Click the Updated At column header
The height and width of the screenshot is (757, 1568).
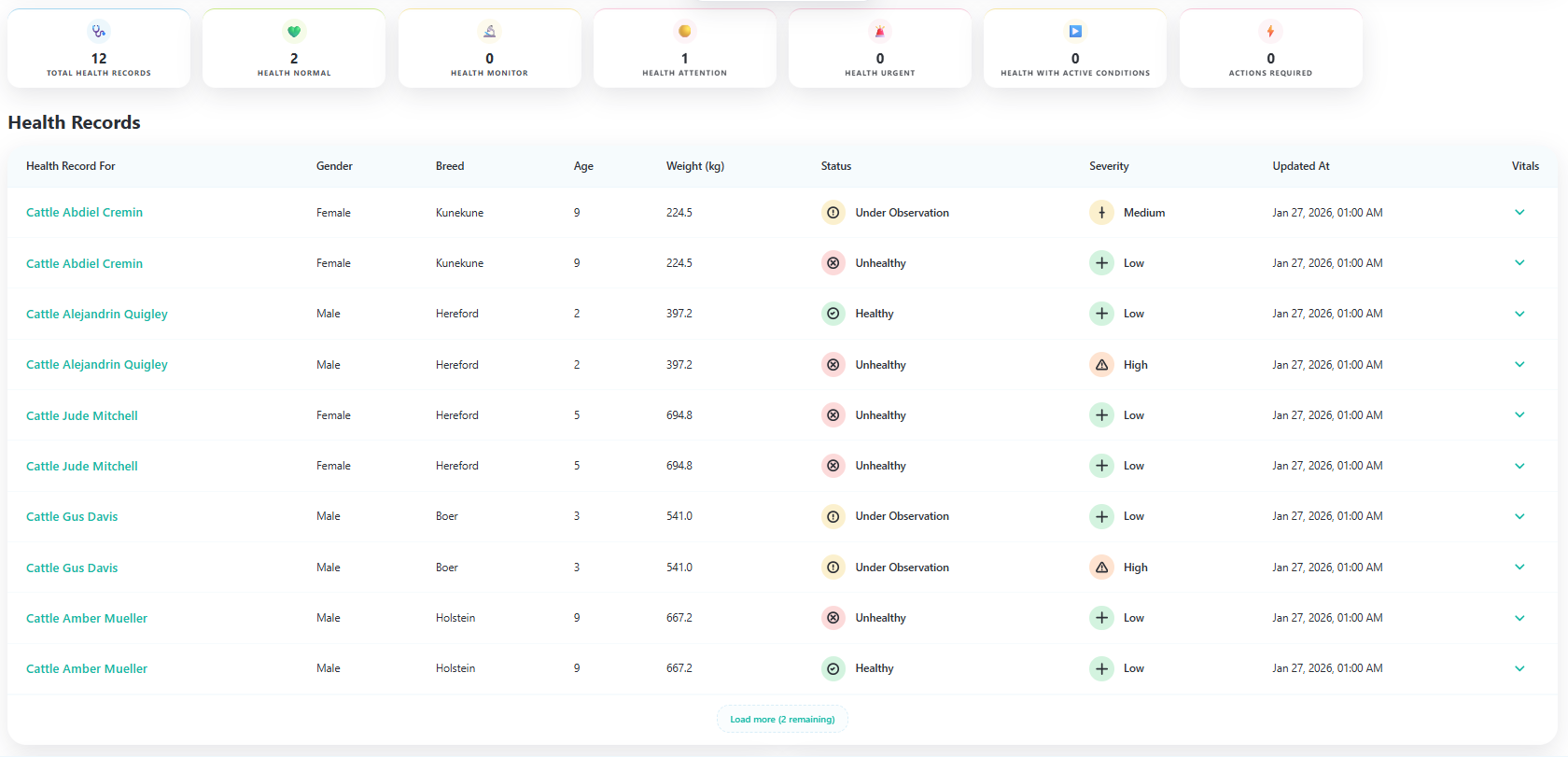coord(1300,166)
